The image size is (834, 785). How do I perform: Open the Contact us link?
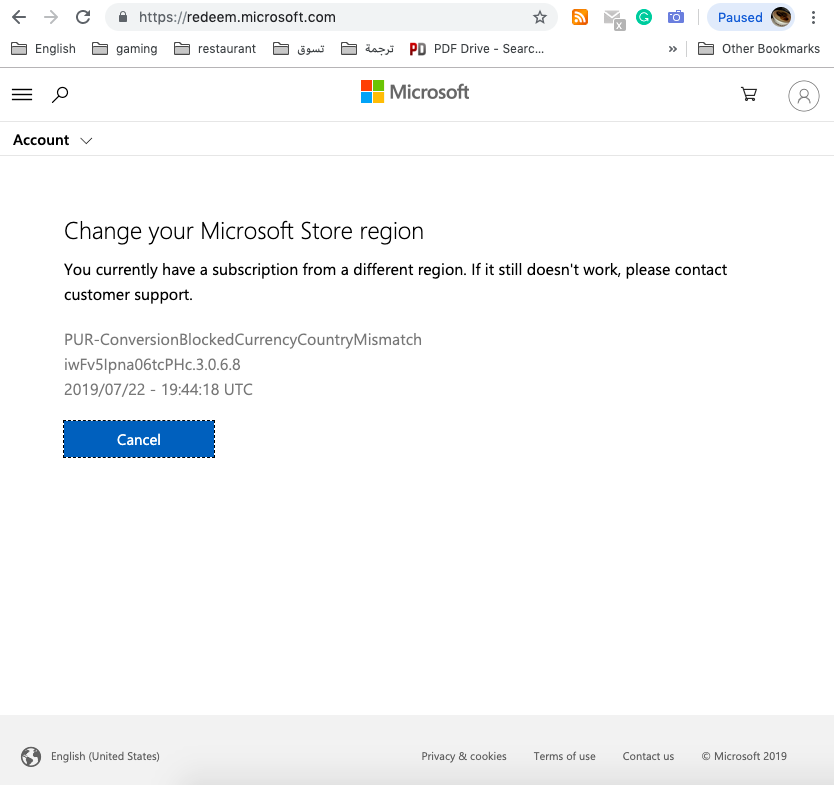click(648, 756)
